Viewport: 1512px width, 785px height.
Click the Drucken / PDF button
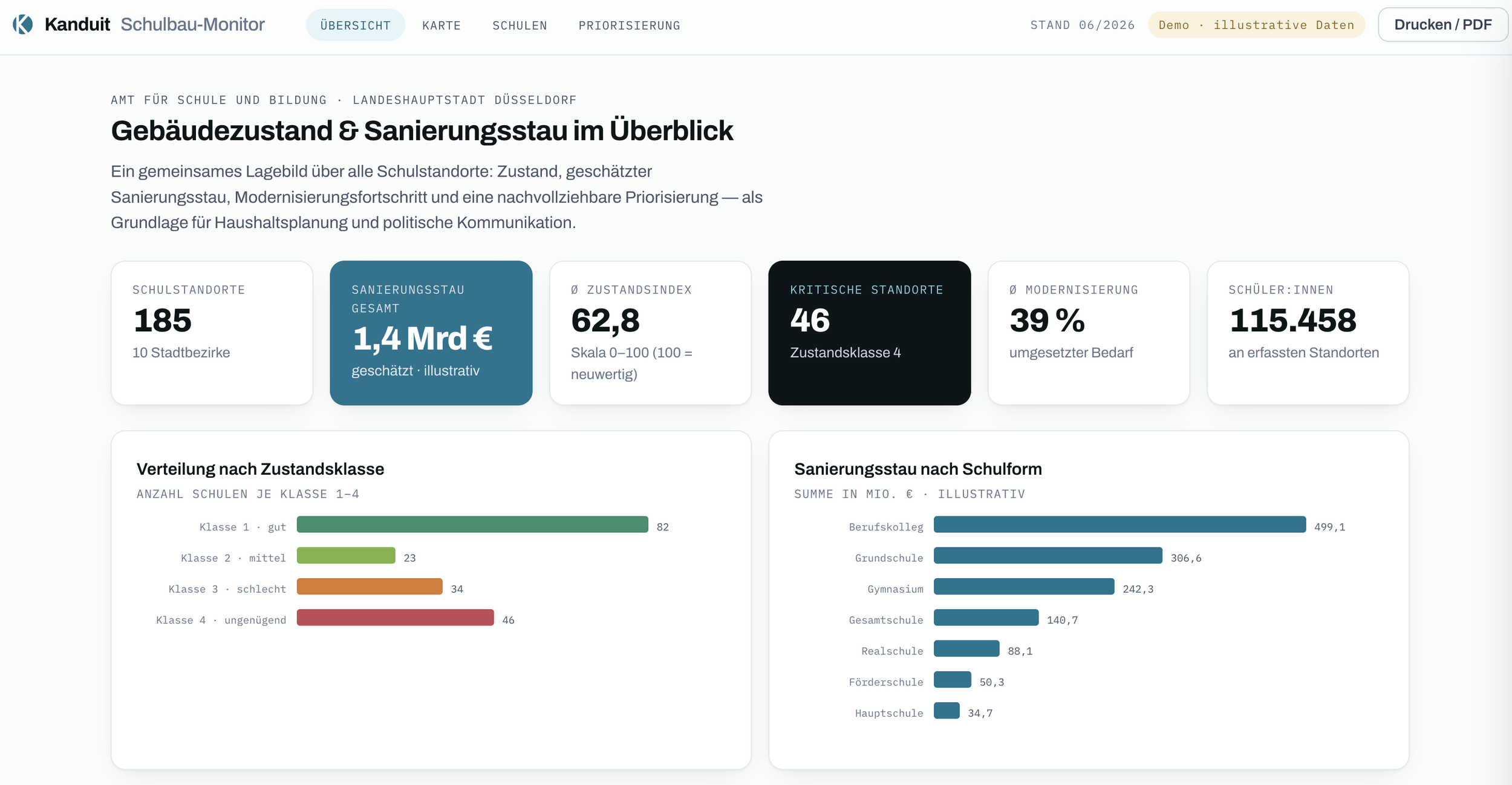(1443, 25)
